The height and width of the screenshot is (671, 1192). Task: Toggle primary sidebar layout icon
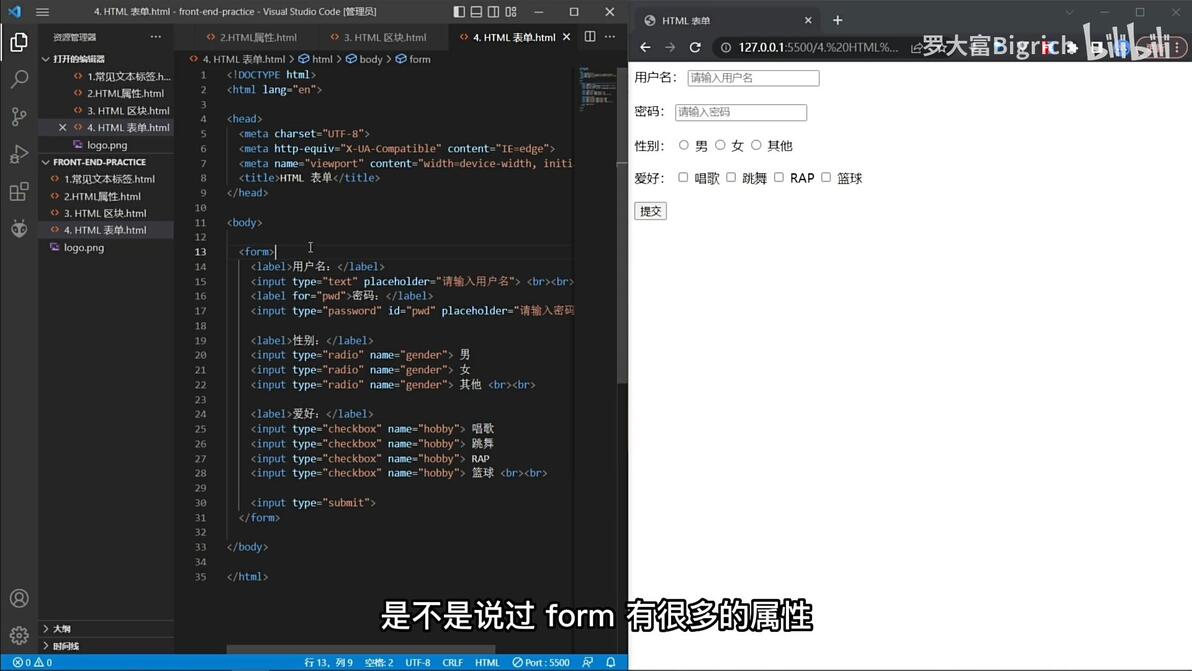[458, 11]
